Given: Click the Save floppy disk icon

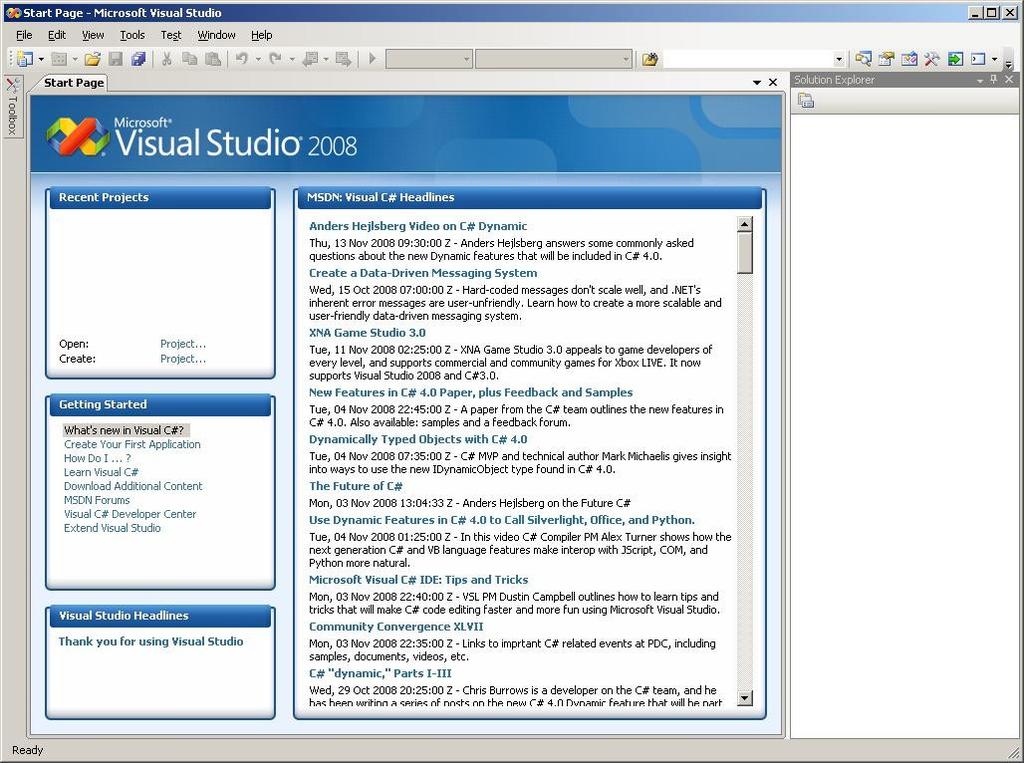Looking at the screenshot, I should tap(116, 59).
